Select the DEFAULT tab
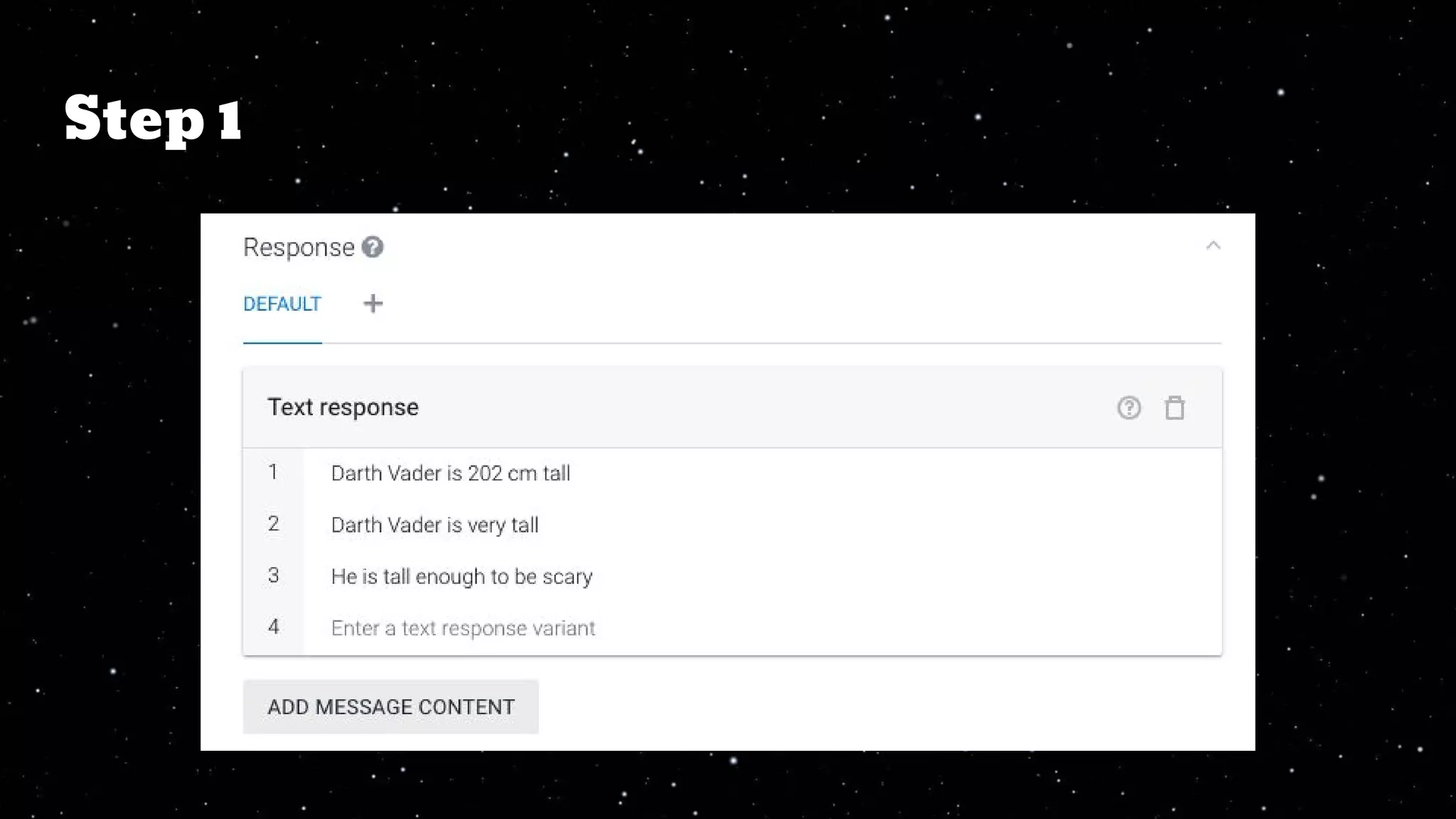Image resolution: width=1456 pixels, height=819 pixels. click(282, 304)
